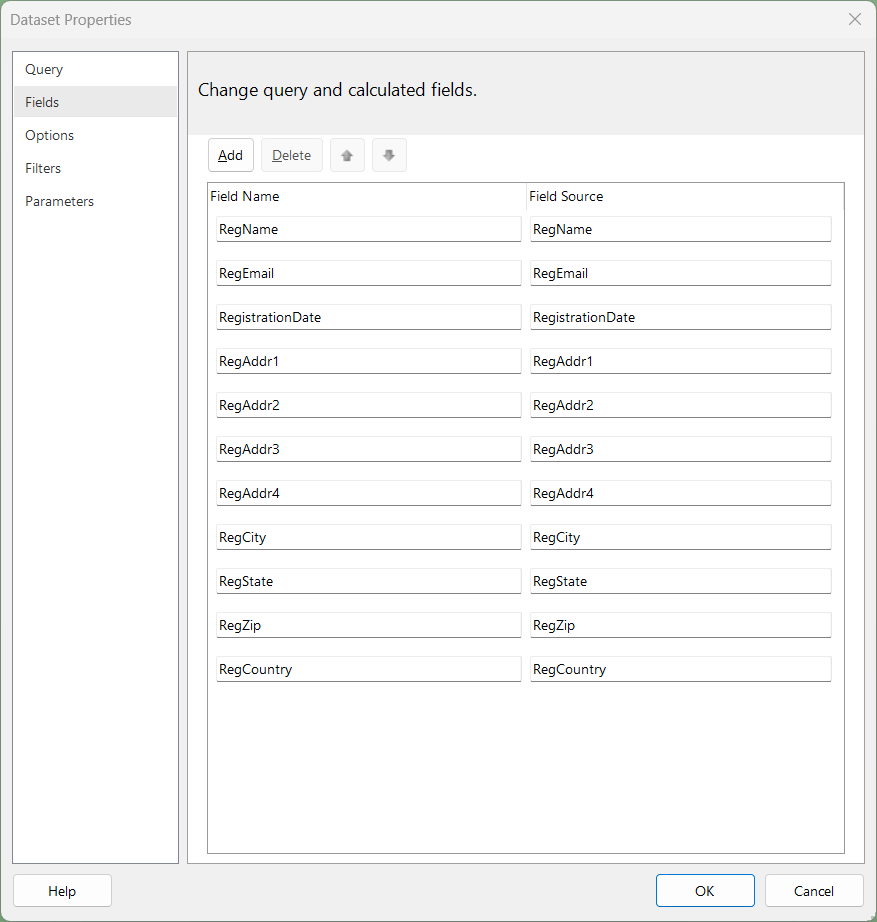Select the RegCountry field name input
This screenshot has height=922, width=877.
point(369,669)
